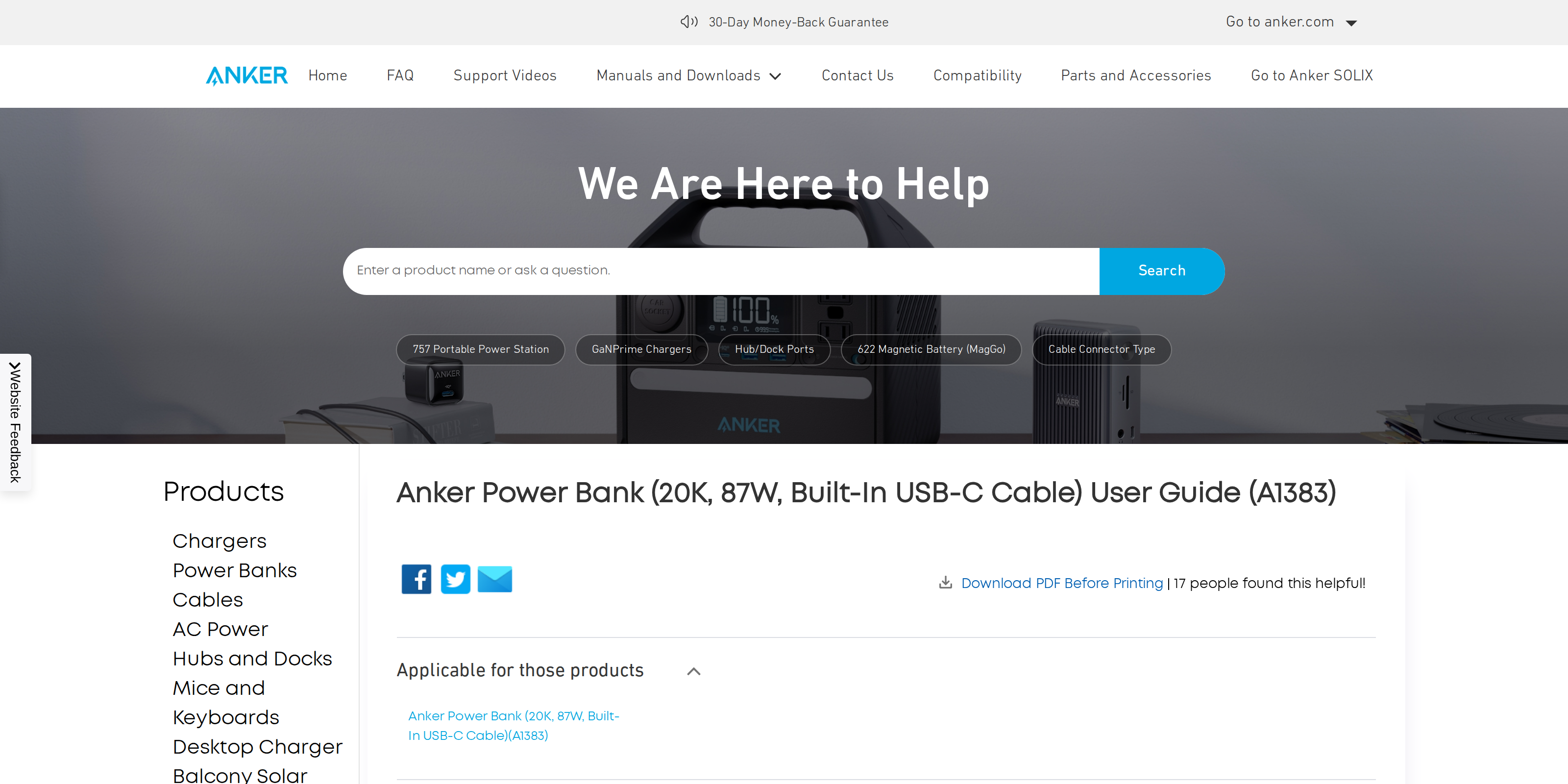Open Home in navigation bar
Image resolution: width=1568 pixels, height=784 pixels.
pos(327,75)
